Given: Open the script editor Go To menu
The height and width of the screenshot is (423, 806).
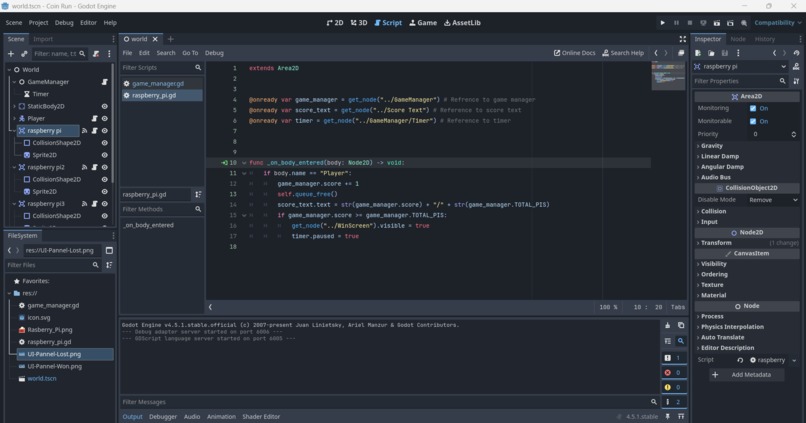Looking at the screenshot, I should (x=190, y=53).
